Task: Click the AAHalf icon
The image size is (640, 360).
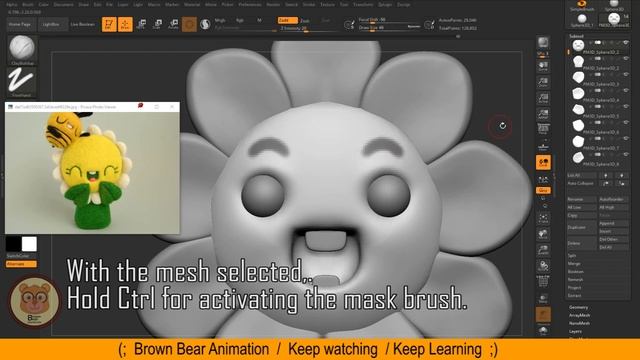Action: click(543, 114)
